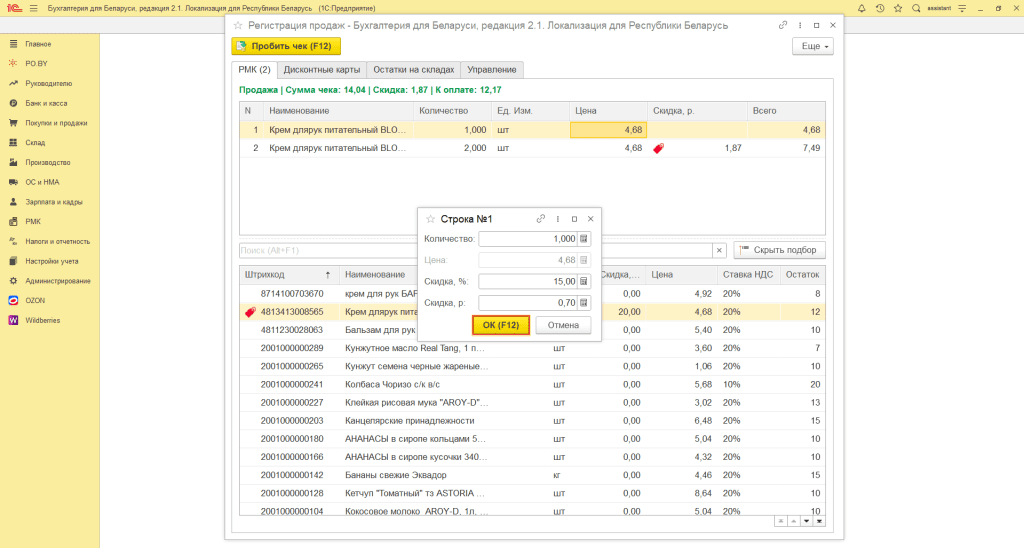Image resolution: width=1024 pixels, height=548 pixels.
Task: Open the PO.BY sidebar icon
Action: coord(13,63)
